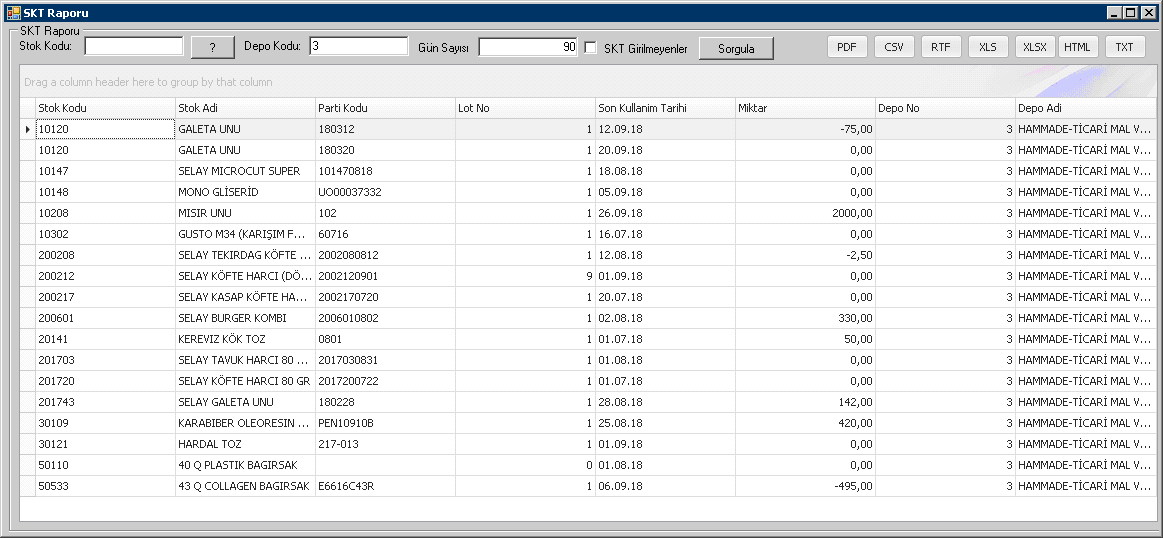
Task: Select the row indicator of first row
Action: coord(27,129)
